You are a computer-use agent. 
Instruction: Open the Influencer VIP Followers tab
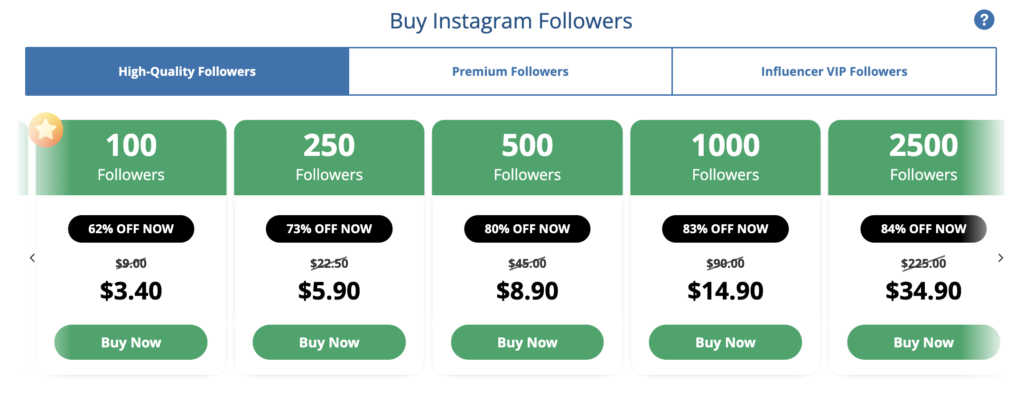[x=834, y=72]
